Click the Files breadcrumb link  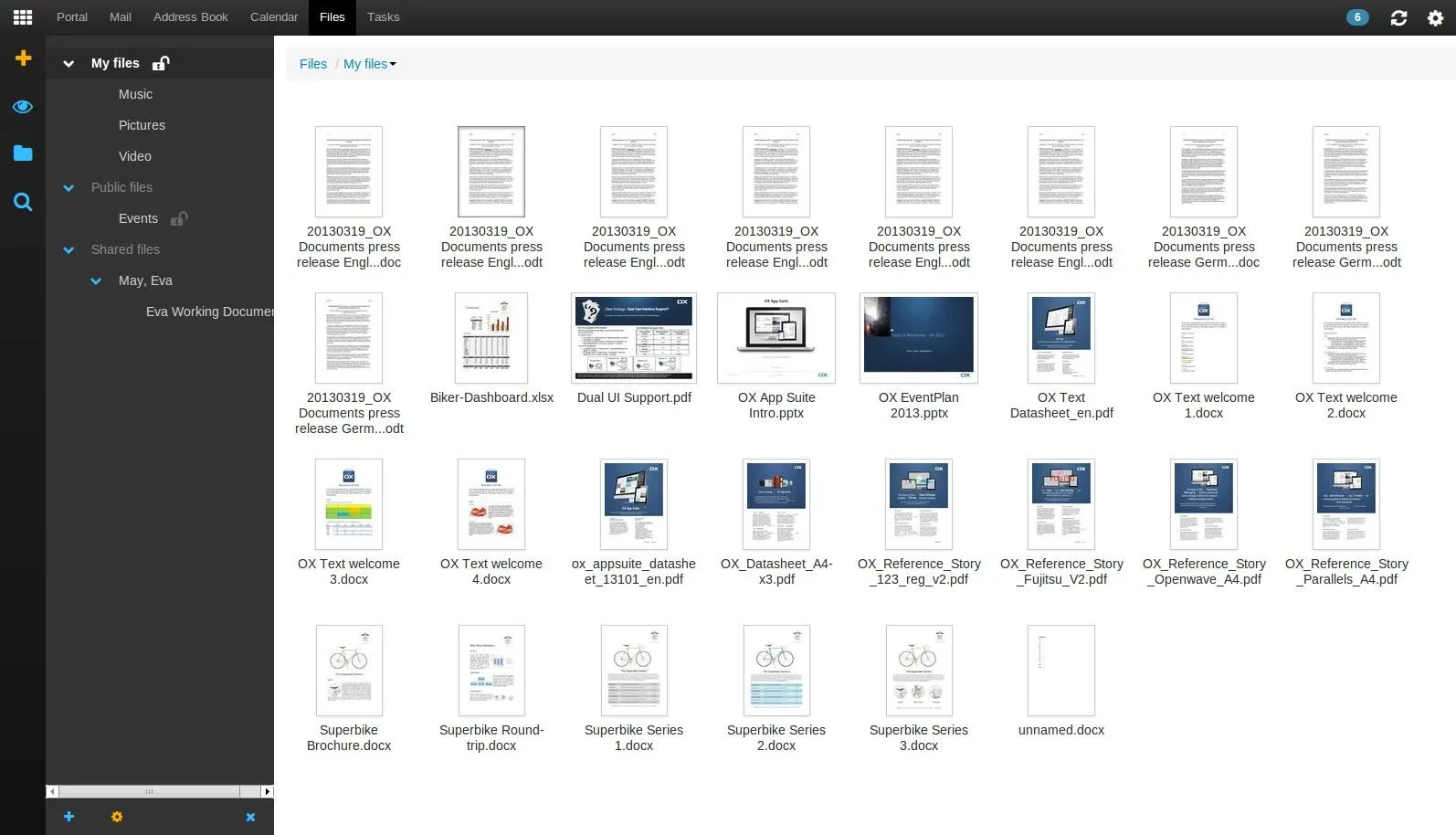[x=313, y=64]
